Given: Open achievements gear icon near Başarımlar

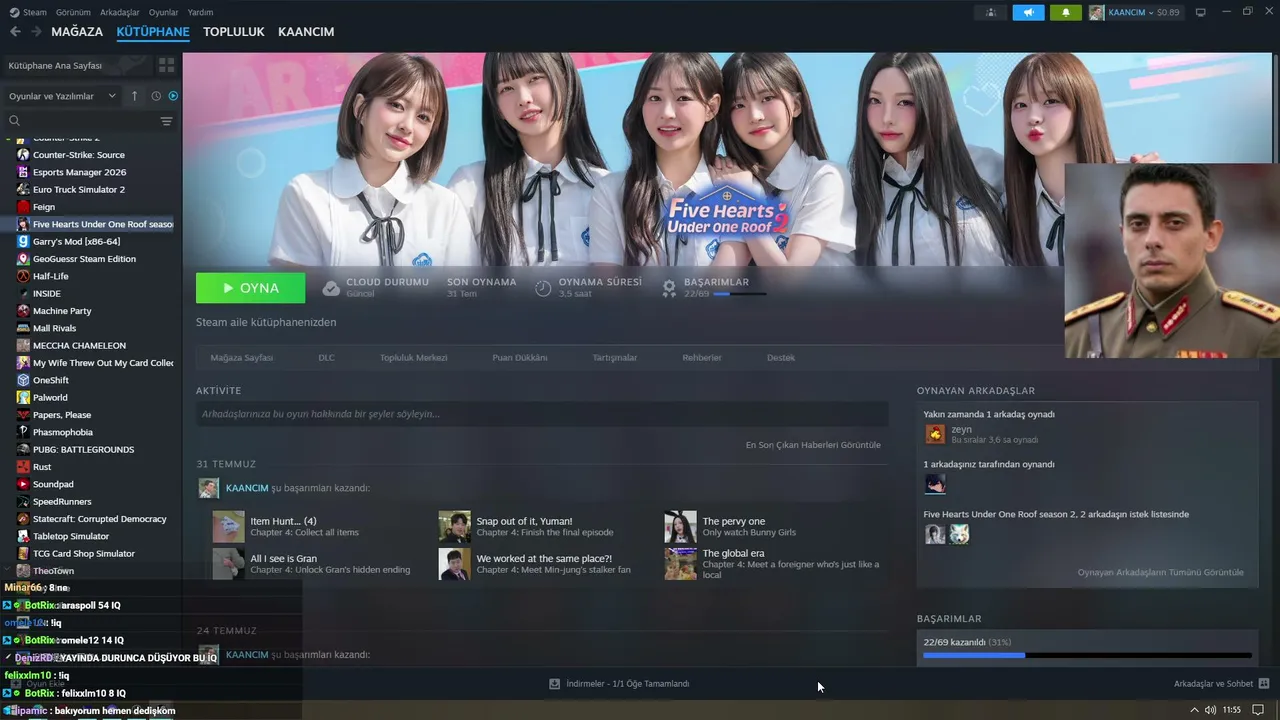Looking at the screenshot, I should pos(670,288).
